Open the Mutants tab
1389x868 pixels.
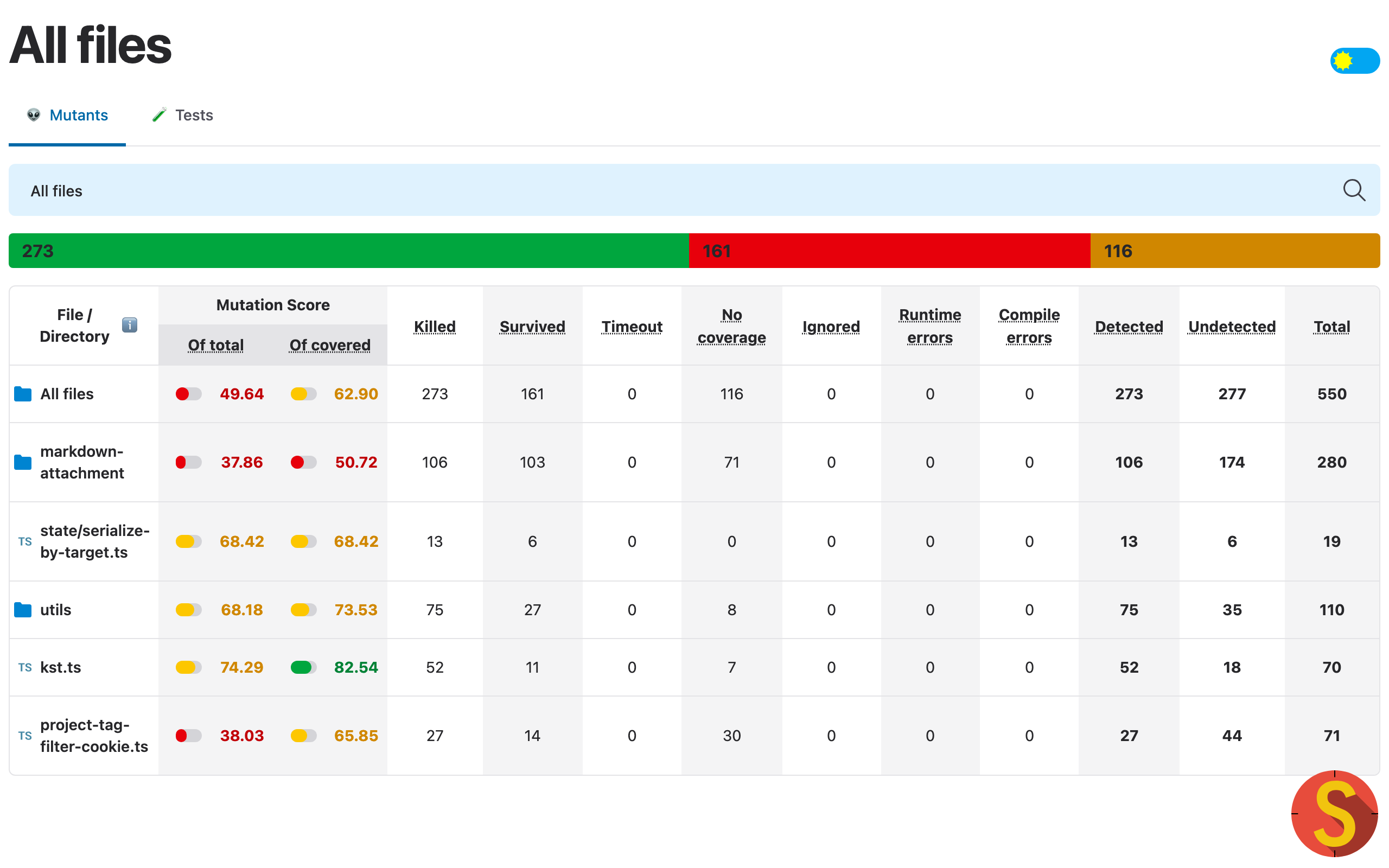(67, 116)
